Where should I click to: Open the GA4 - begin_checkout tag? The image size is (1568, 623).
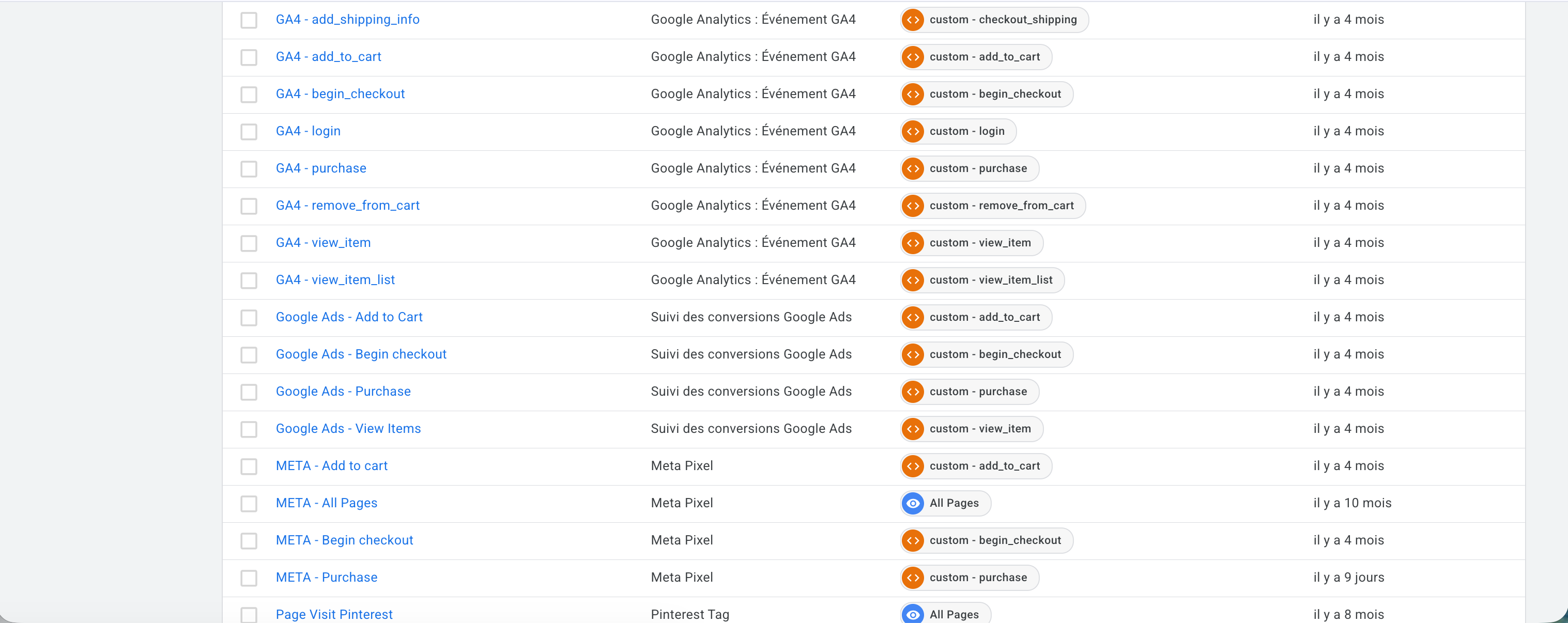pyautogui.click(x=340, y=94)
